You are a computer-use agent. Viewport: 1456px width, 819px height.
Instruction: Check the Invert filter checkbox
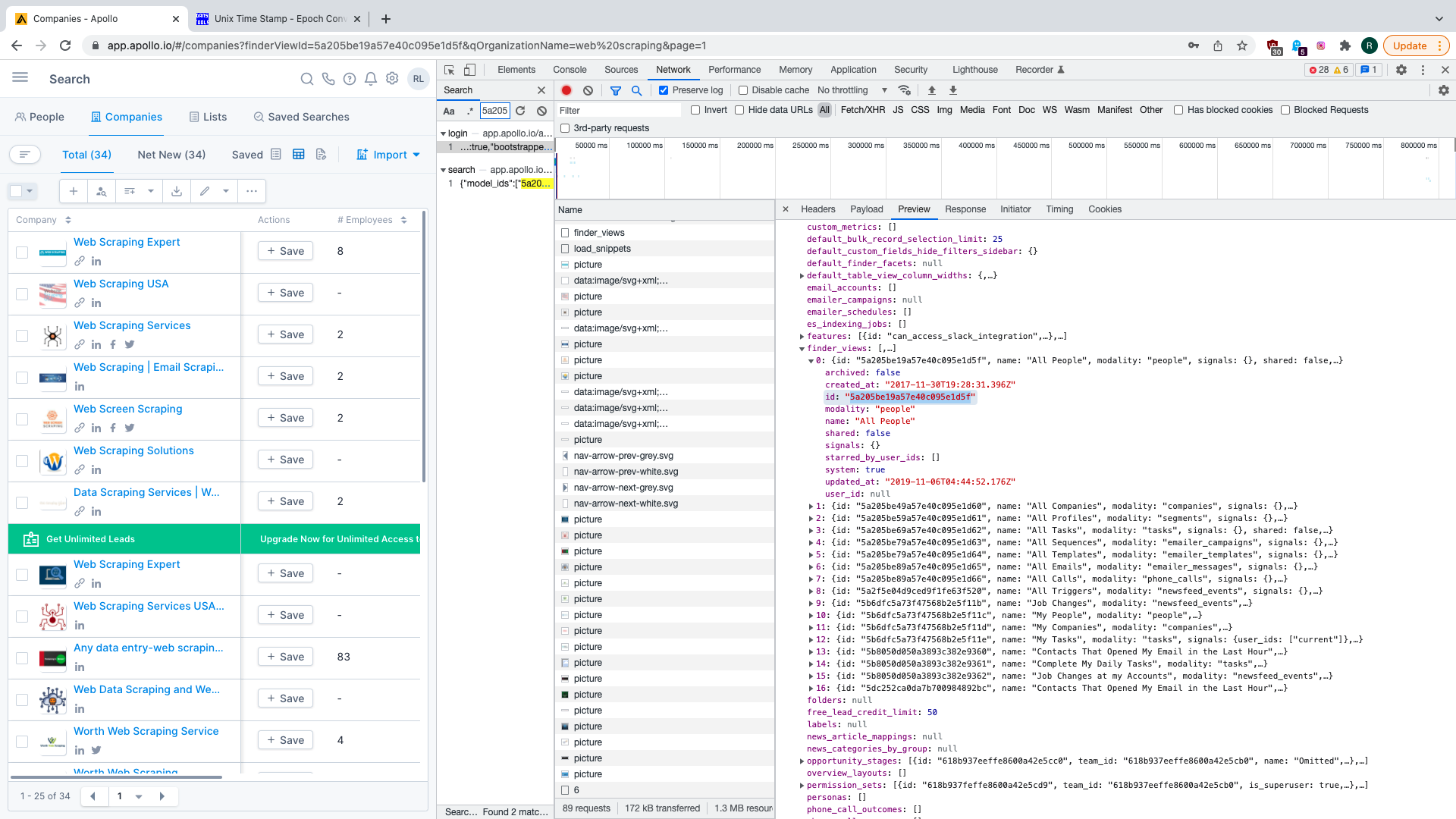click(x=695, y=110)
